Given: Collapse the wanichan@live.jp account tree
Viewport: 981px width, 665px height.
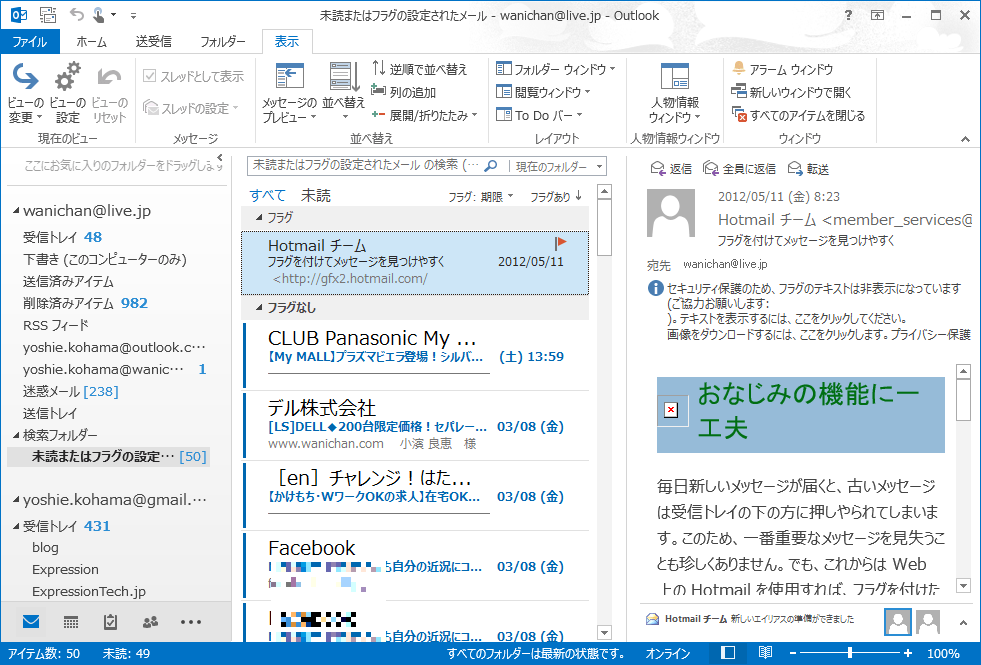Looking at the screenshot, I should pyautogui.click(x=16, y=211).
